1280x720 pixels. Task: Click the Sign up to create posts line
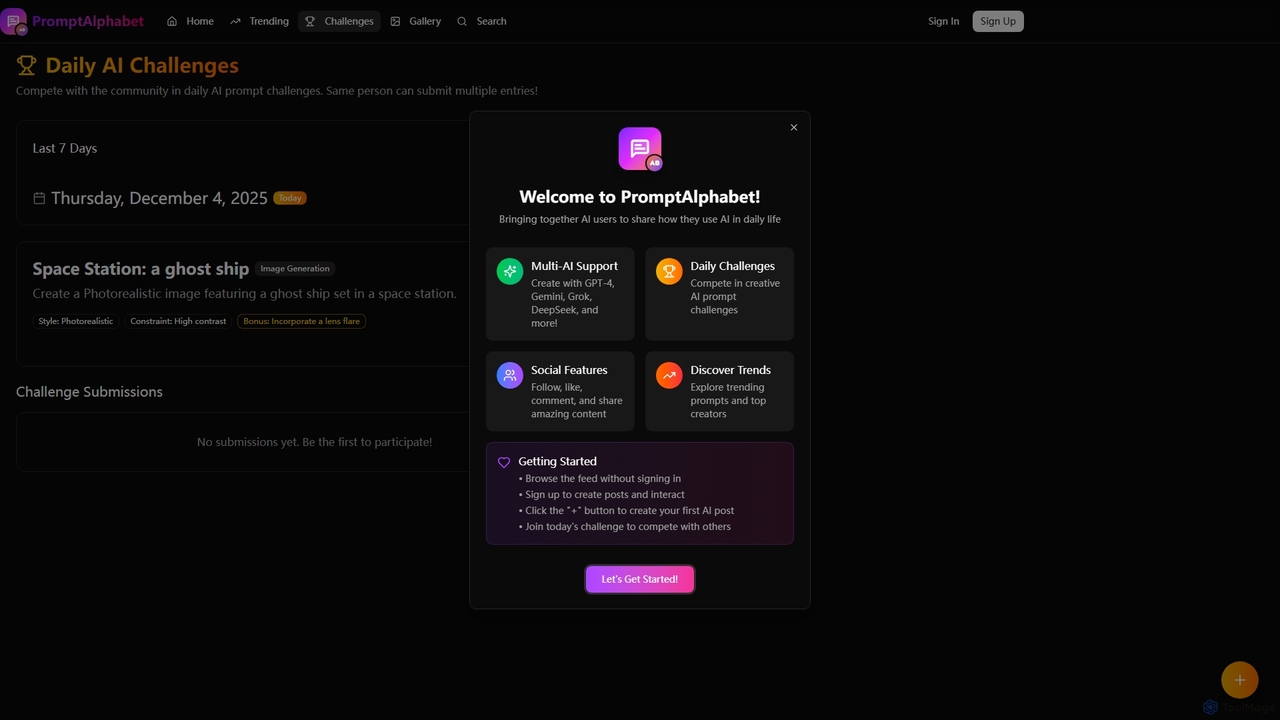click(x=602, y=495)
